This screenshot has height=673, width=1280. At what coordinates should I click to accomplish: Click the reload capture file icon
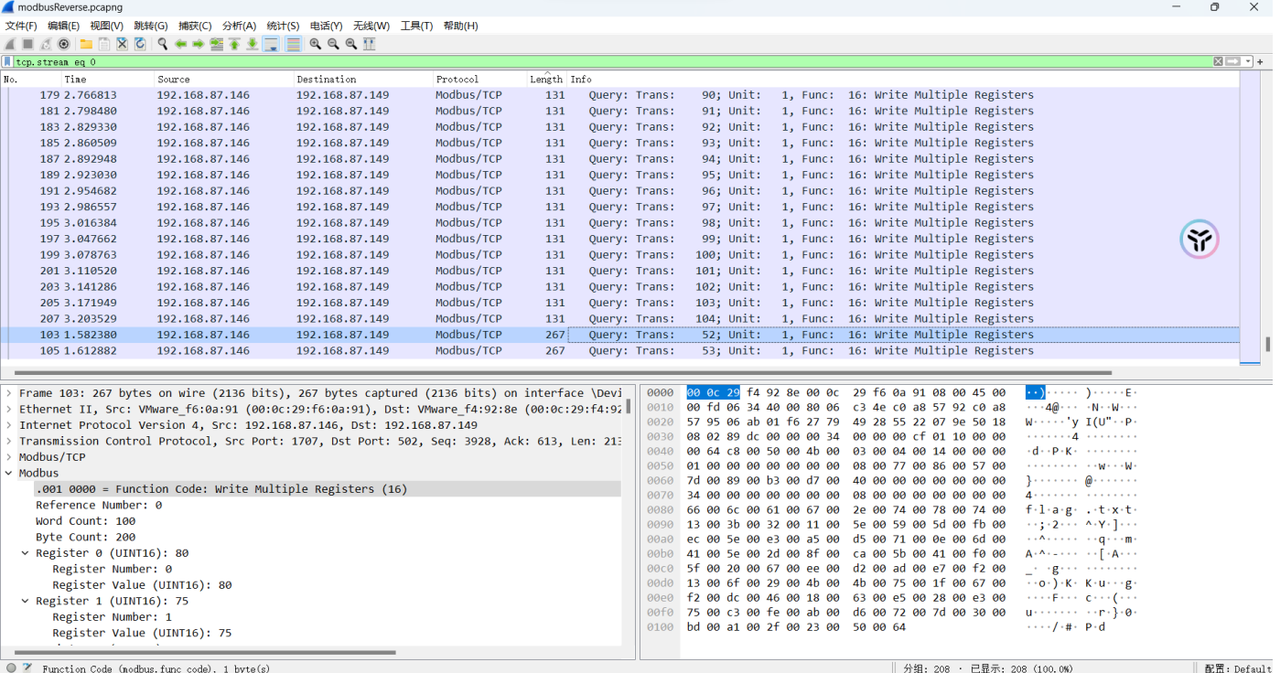tap(140, 44)
